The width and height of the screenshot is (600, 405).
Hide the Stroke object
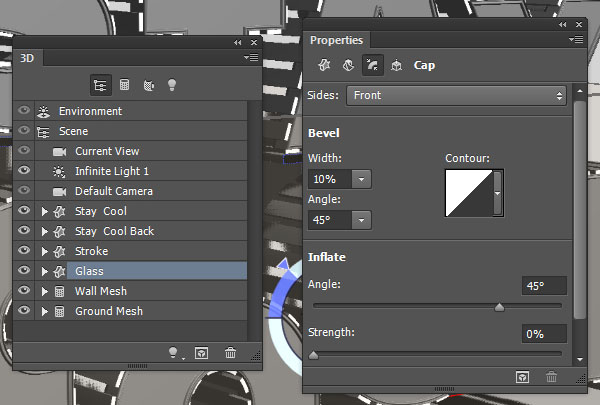point(24,250)
